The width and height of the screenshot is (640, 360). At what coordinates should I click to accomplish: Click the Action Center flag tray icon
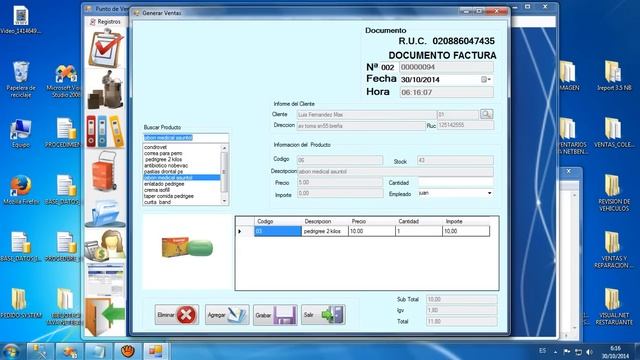pyautogui.click(x=567, y=351)
